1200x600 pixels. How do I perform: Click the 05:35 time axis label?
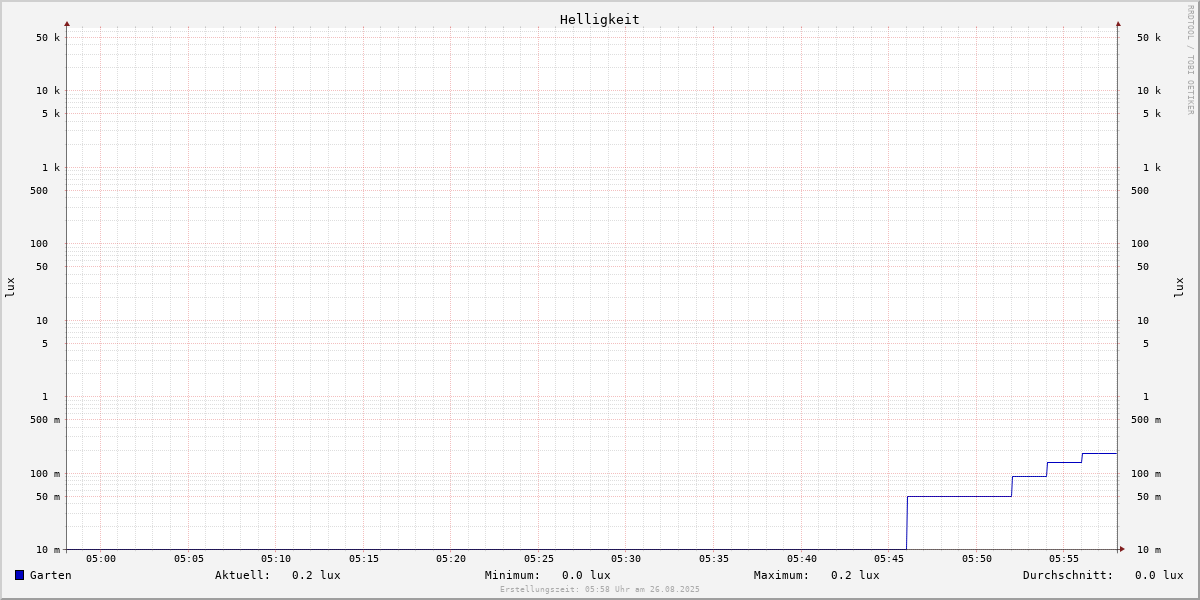coord(714,559)
